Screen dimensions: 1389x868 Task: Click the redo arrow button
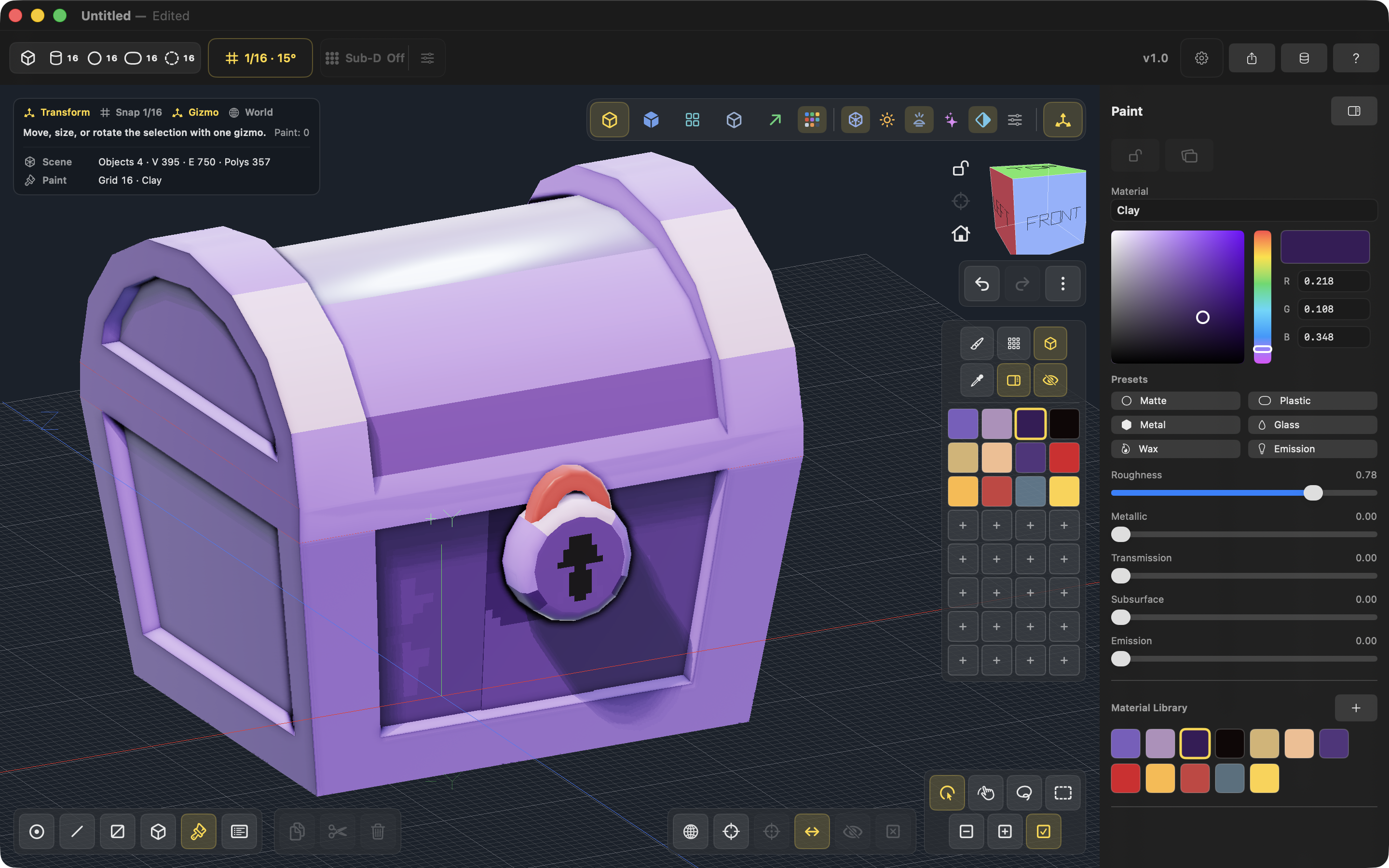(1022, 284)
